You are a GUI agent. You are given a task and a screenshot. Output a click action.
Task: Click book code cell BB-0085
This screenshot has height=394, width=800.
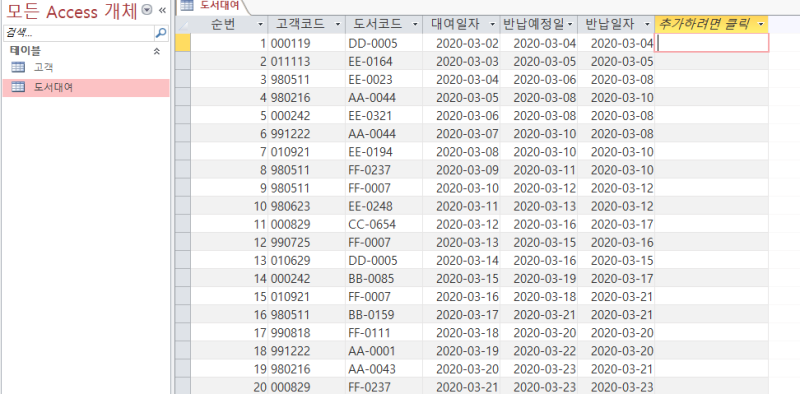click(x=384, y=279)
